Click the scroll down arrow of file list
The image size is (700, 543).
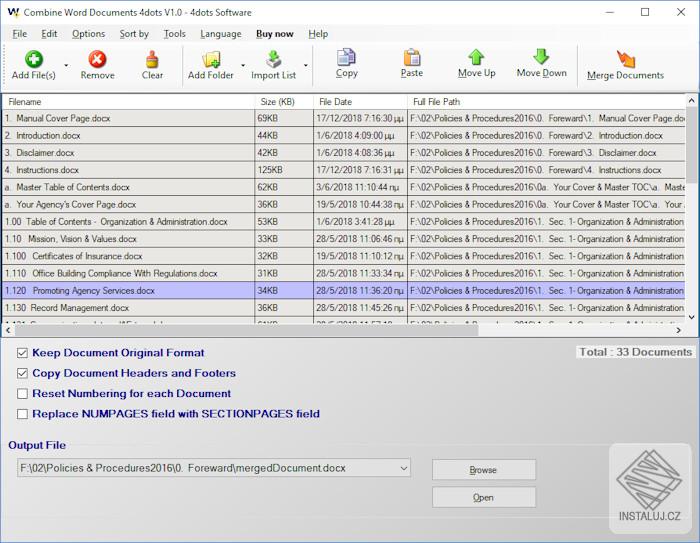coord(691,317)
